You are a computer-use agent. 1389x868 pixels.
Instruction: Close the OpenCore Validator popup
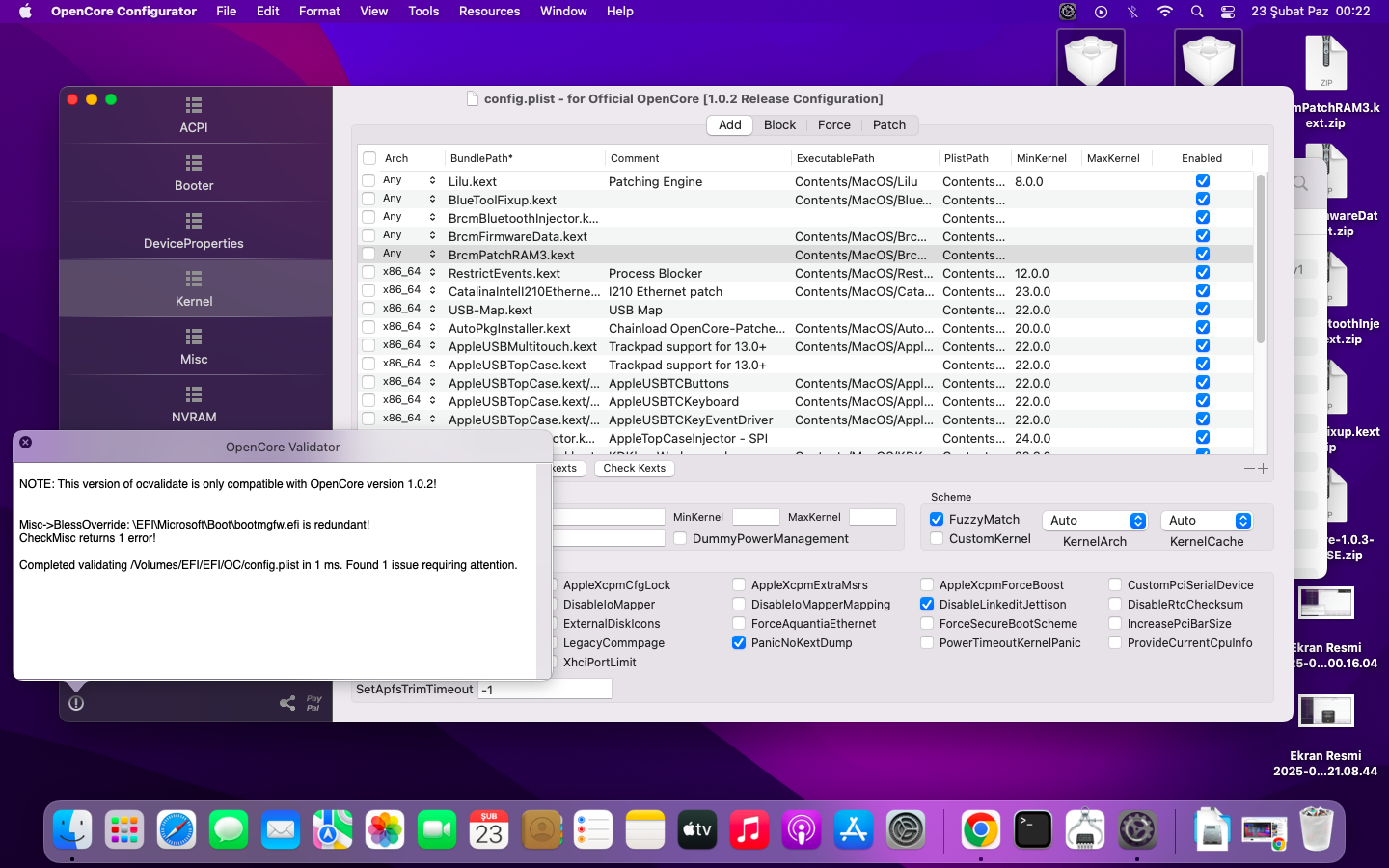(26, 443)
